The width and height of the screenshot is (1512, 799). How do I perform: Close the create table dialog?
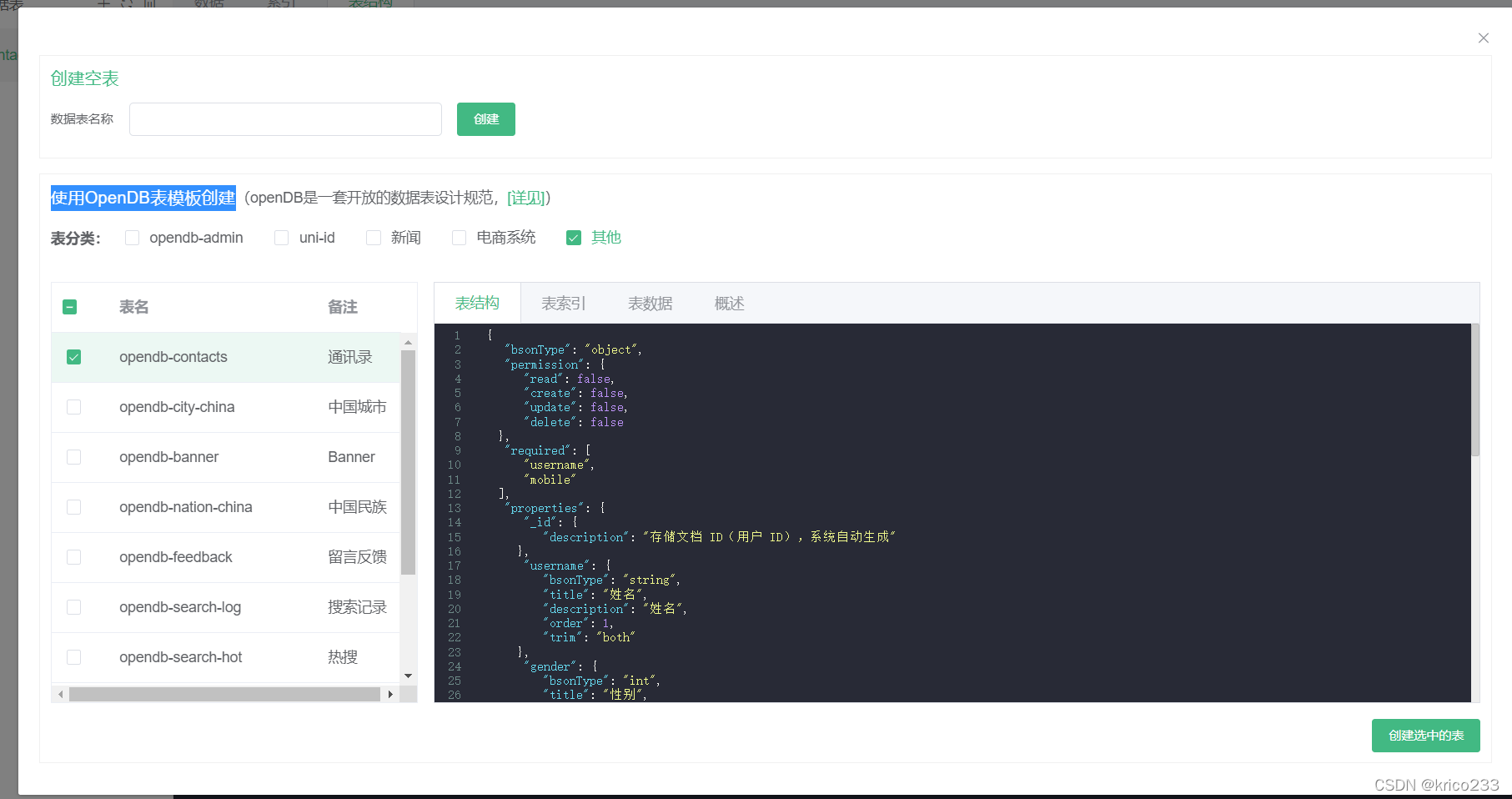1483,38
